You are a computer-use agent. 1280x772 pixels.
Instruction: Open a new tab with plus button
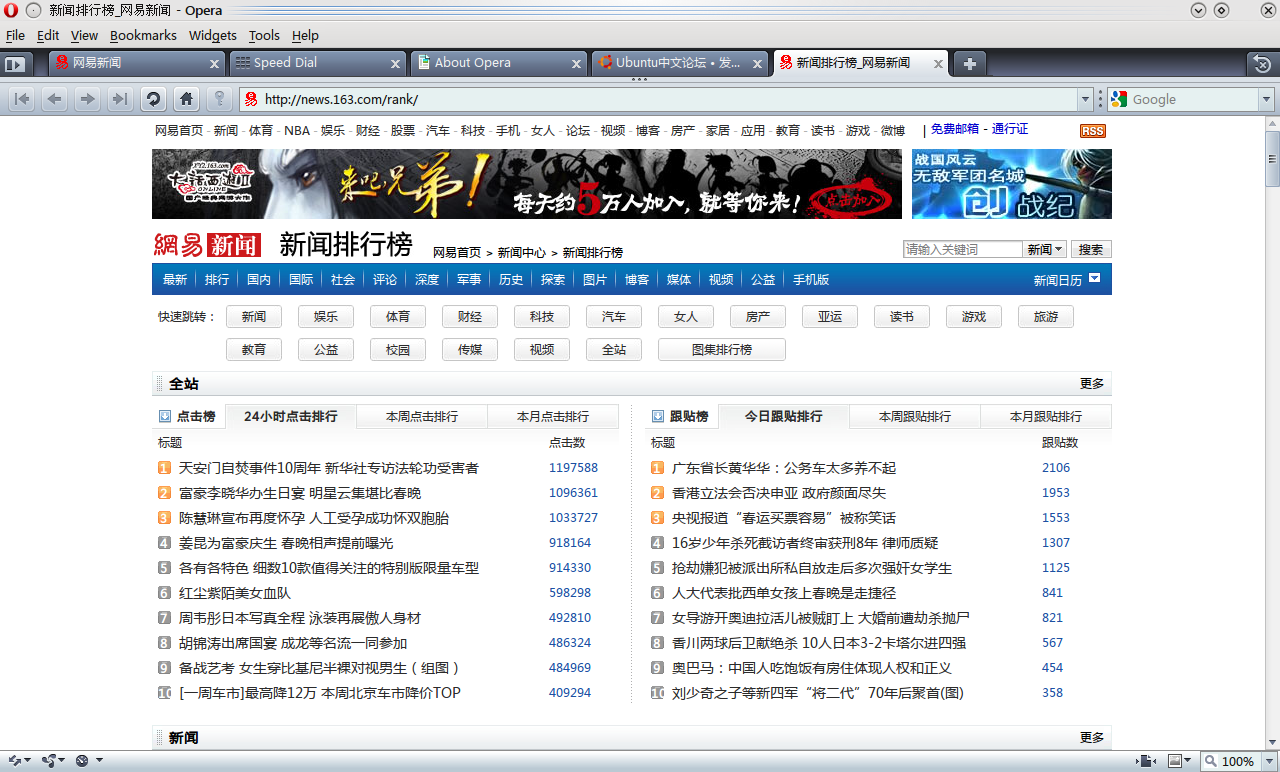pos(968,63)
